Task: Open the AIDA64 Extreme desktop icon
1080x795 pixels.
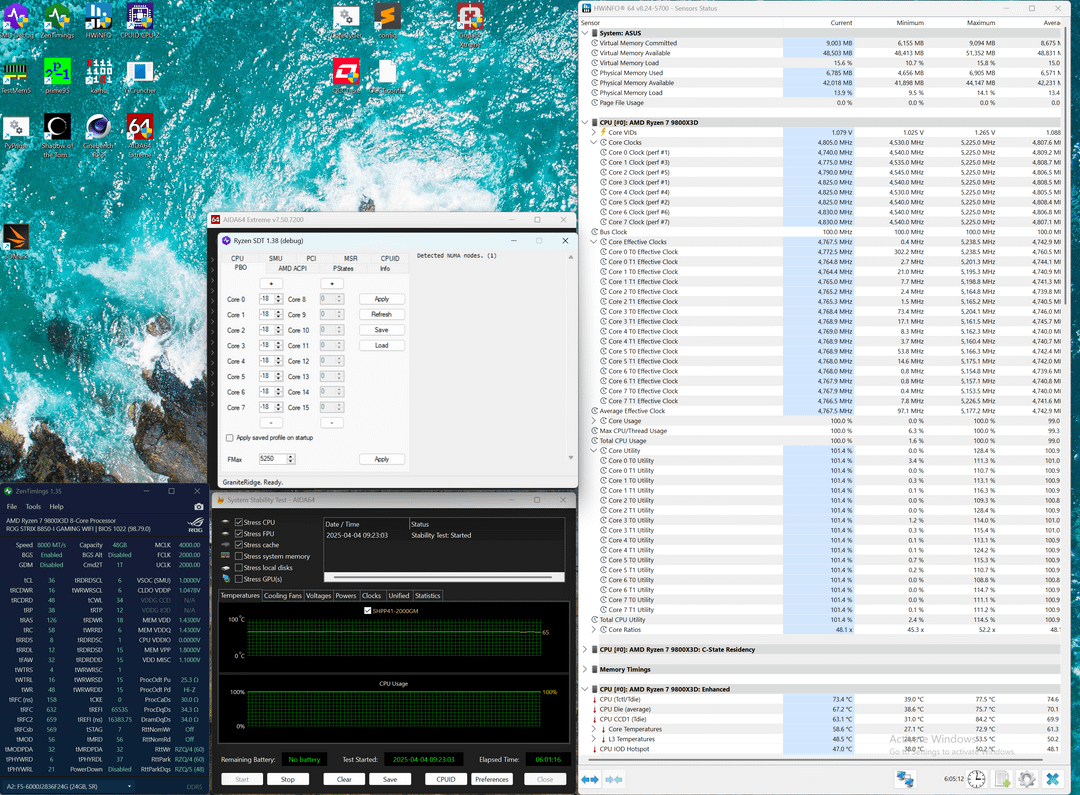Action: (140, 135)
